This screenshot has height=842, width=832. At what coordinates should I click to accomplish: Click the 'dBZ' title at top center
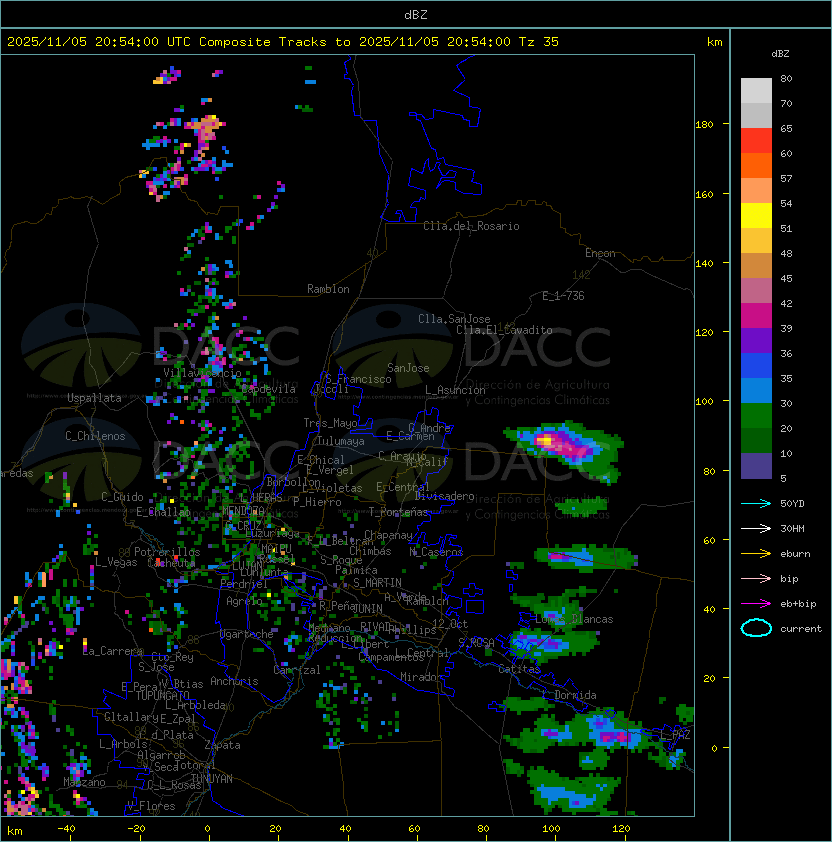[416, 14]
